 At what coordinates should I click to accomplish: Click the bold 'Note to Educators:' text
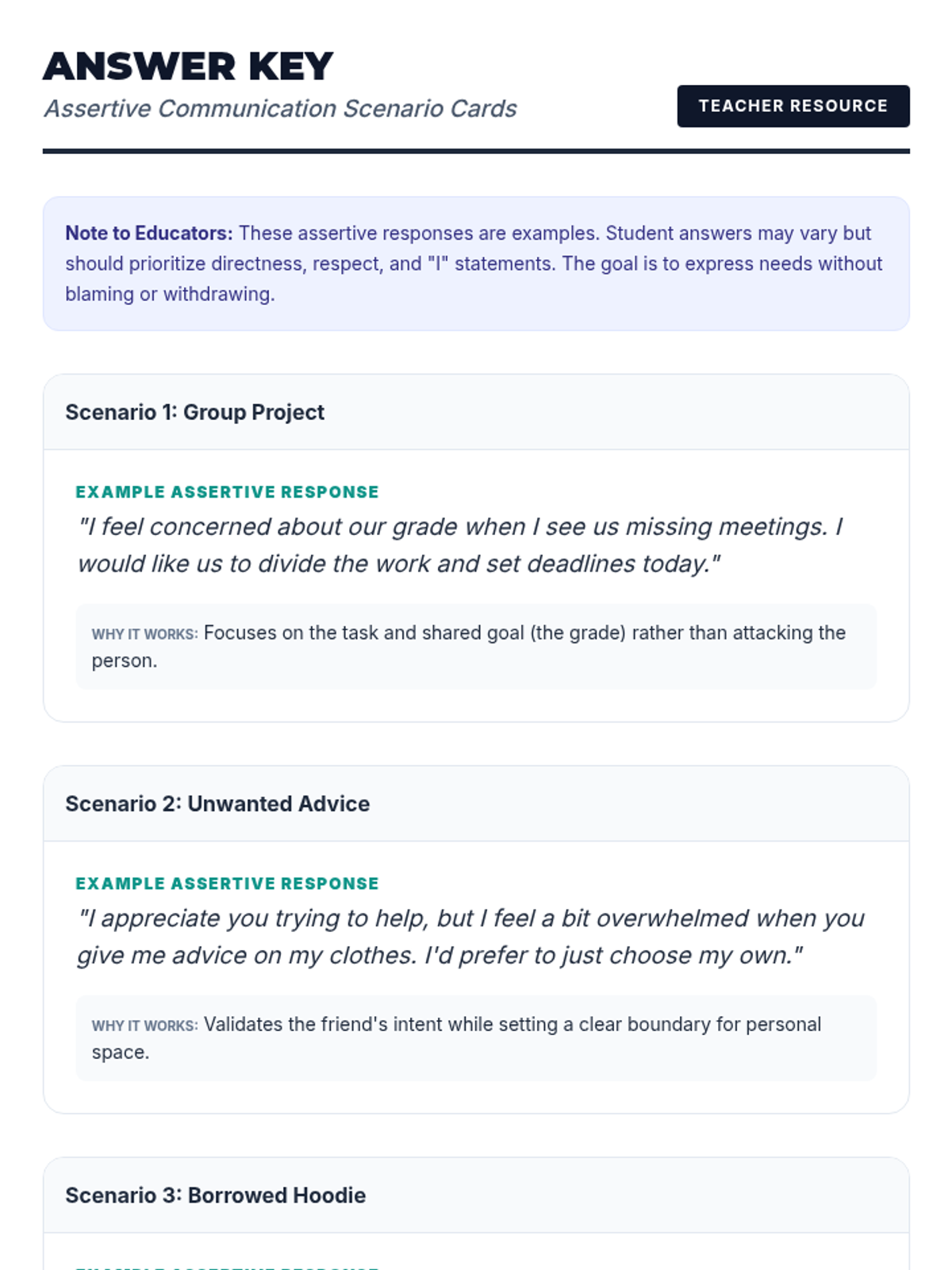(149, 233)
